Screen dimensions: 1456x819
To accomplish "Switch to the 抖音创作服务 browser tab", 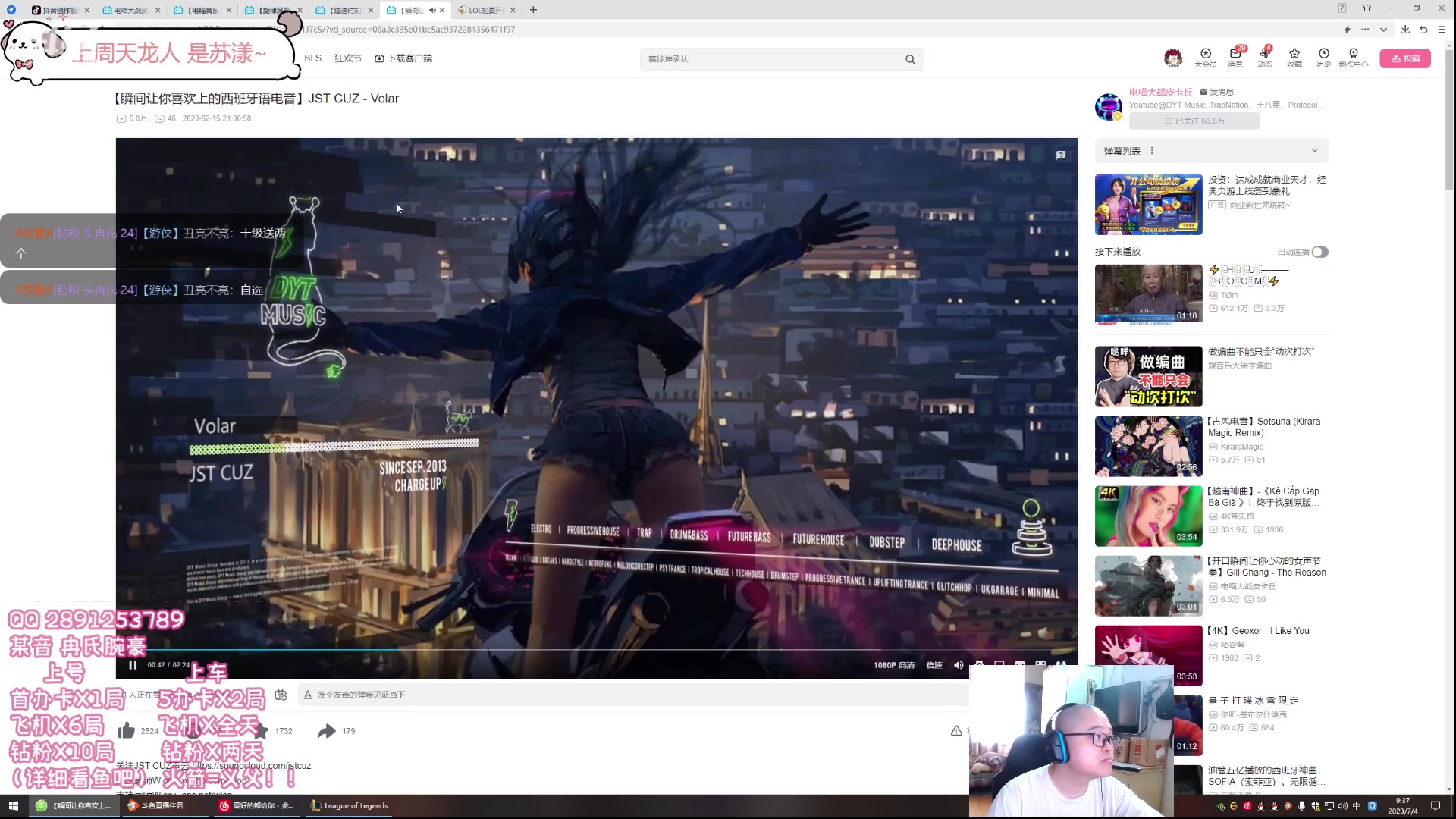I will click(x=61, y=10).
